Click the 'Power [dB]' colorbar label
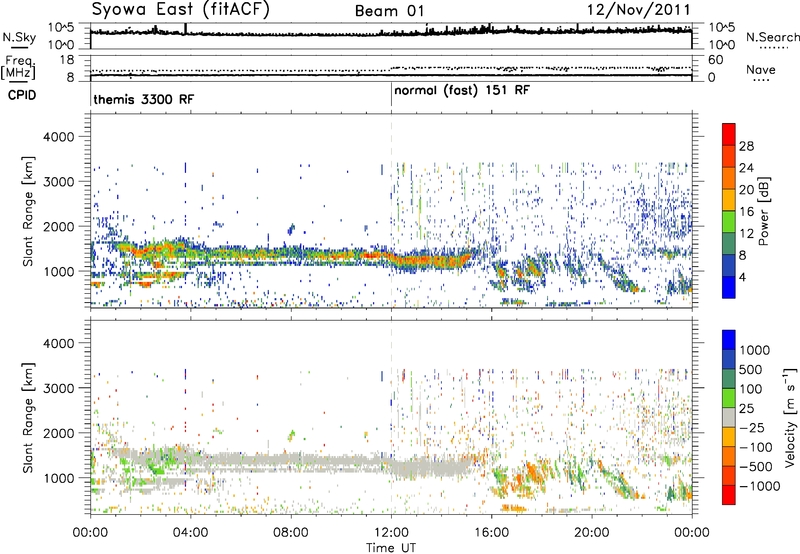 pyautogui.click(x=763, y=211)
